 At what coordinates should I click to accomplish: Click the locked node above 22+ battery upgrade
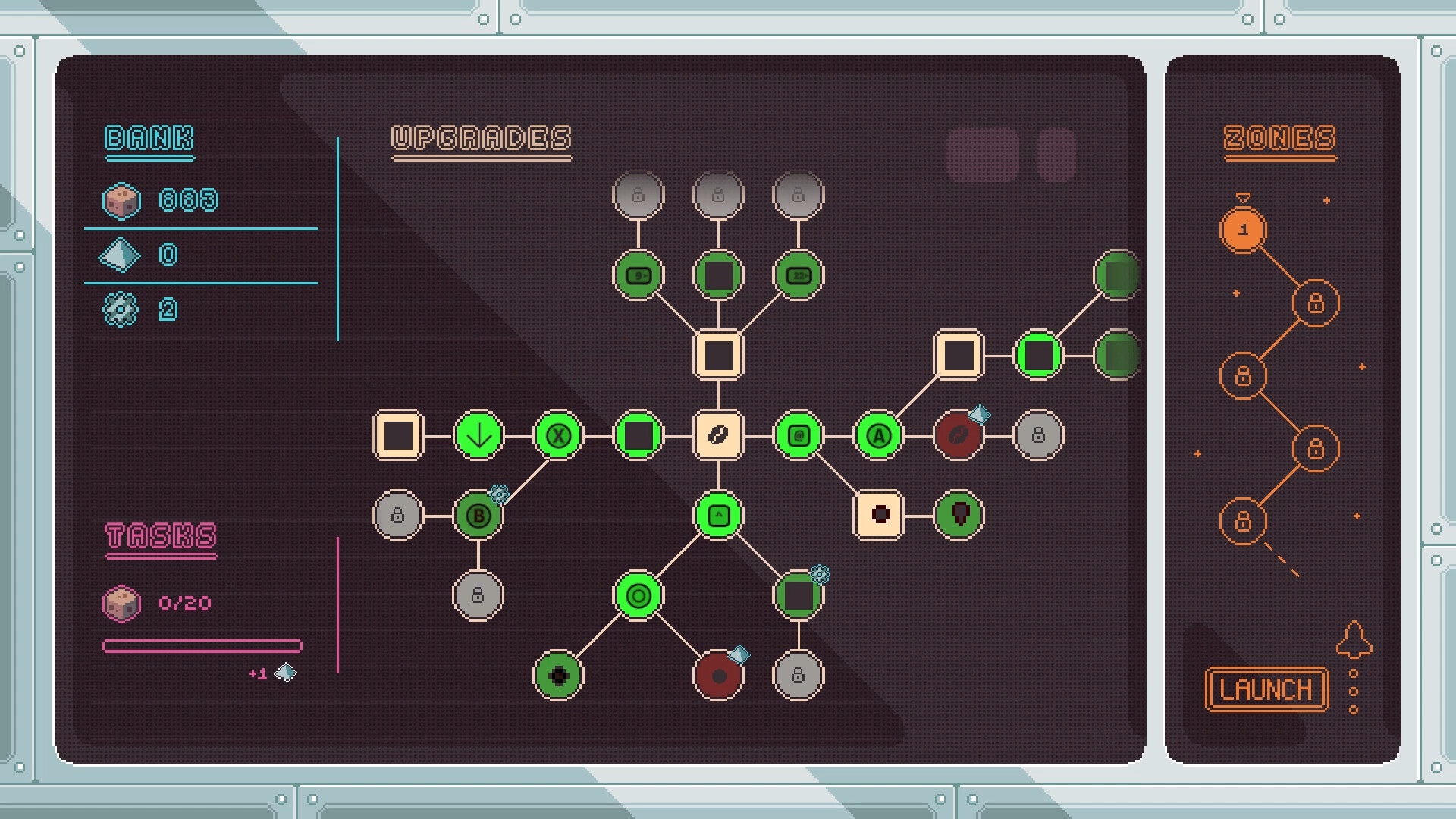tap(798, 195)
